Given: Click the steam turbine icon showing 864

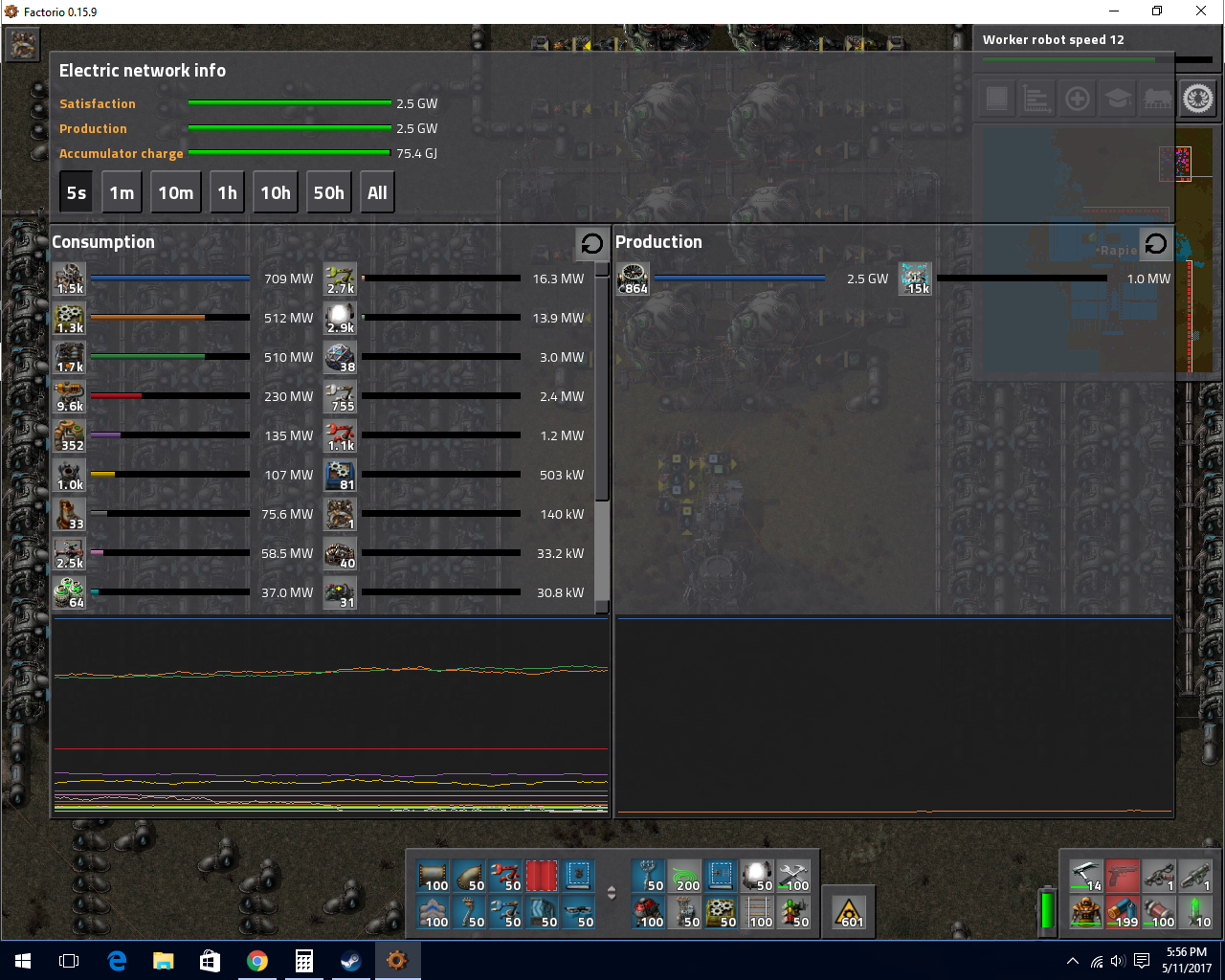Looking at the screenshot, I should point(633,278).
